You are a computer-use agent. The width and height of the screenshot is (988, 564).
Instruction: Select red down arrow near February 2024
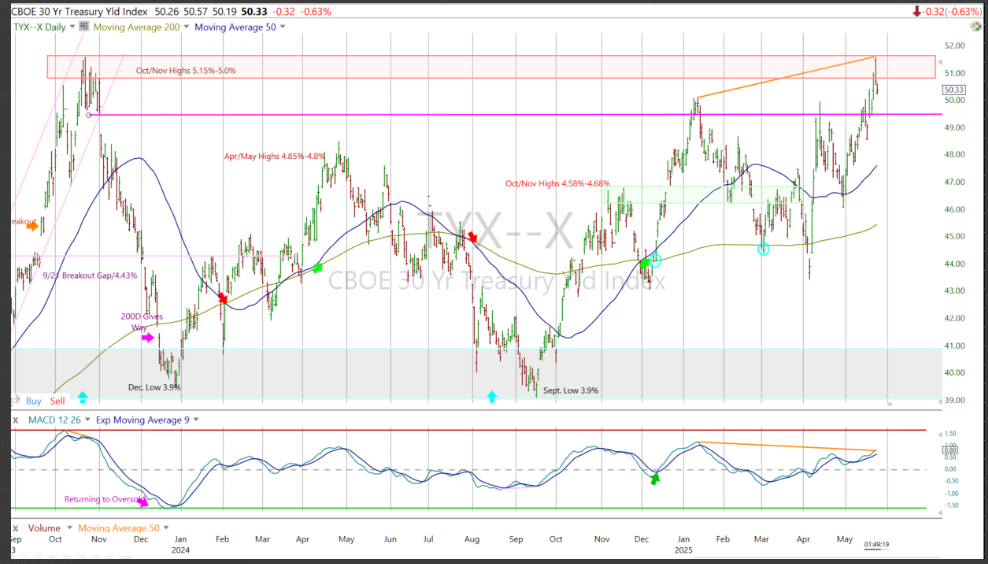click(x=222, y=297)
